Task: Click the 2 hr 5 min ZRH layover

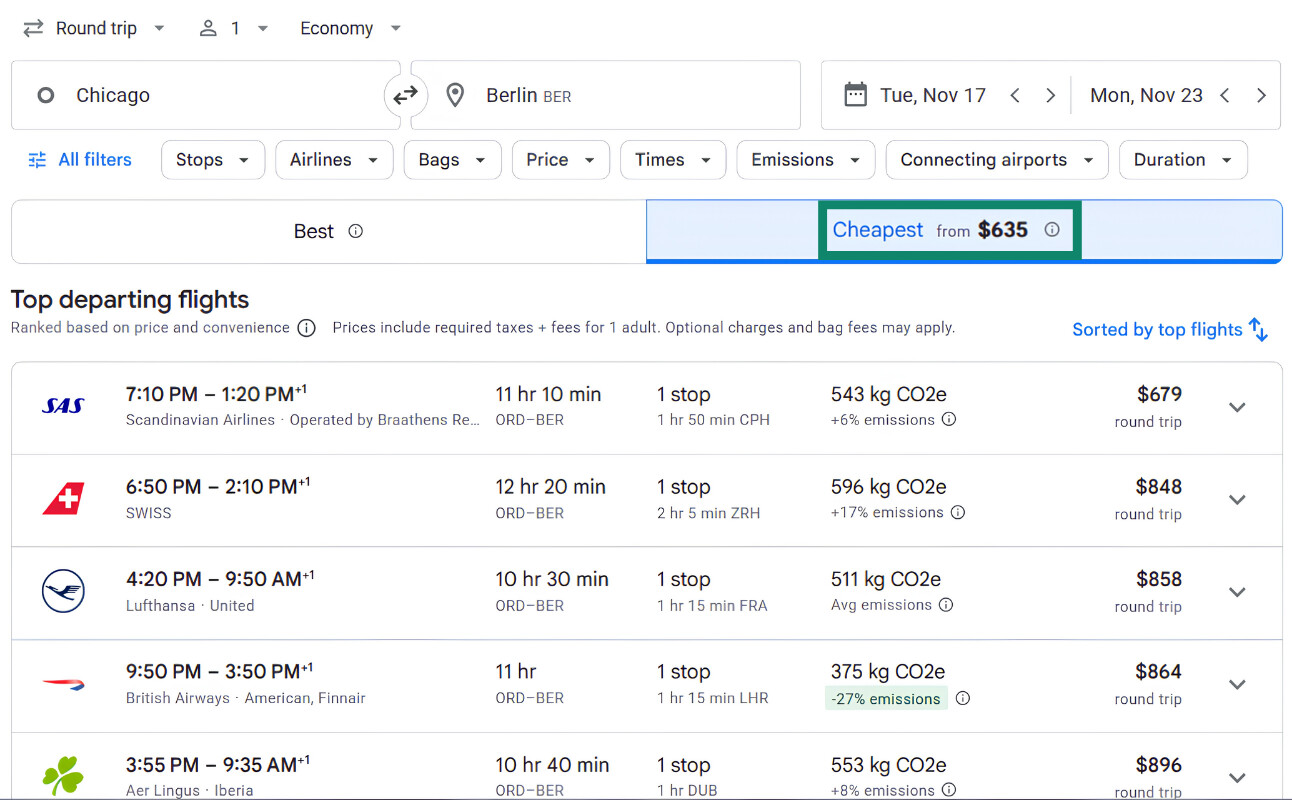Action: tap(708, 513)
